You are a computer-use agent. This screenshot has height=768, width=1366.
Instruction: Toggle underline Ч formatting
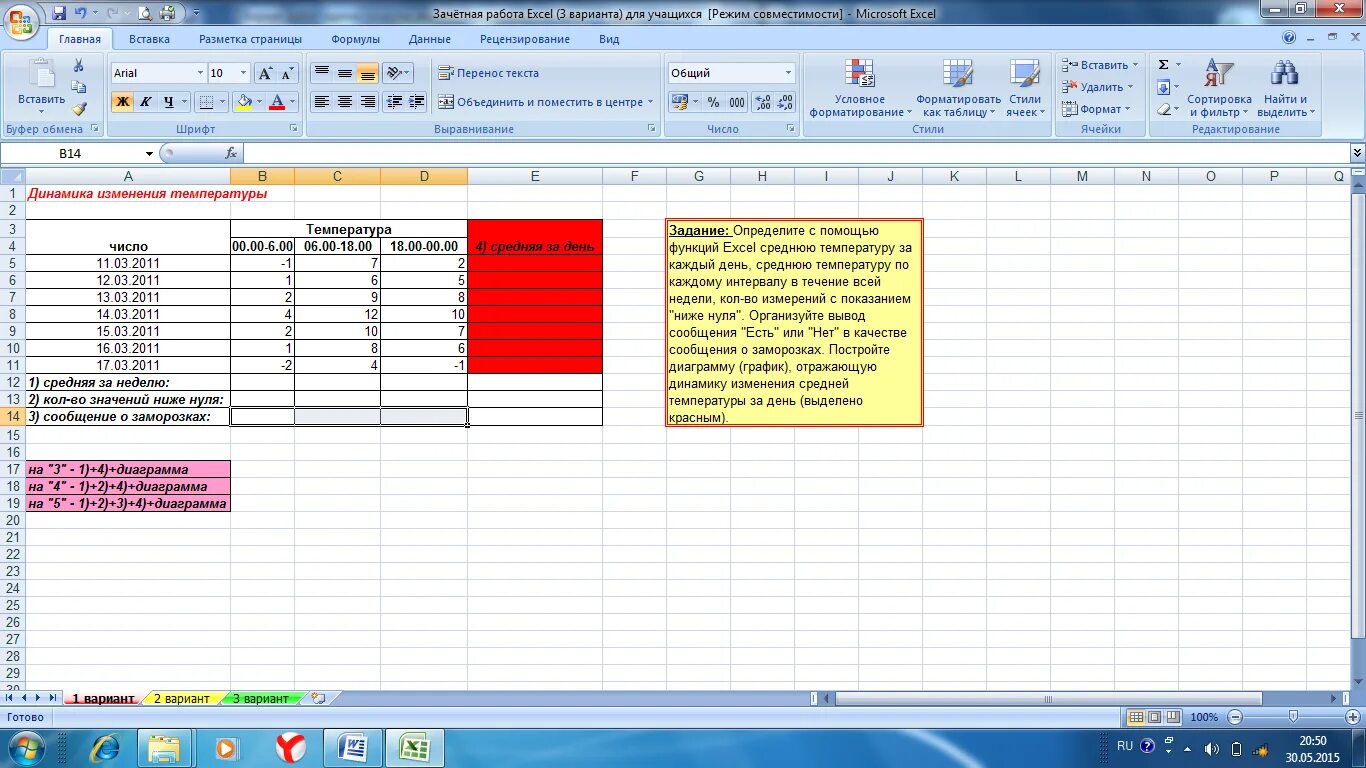coord(169,102)
